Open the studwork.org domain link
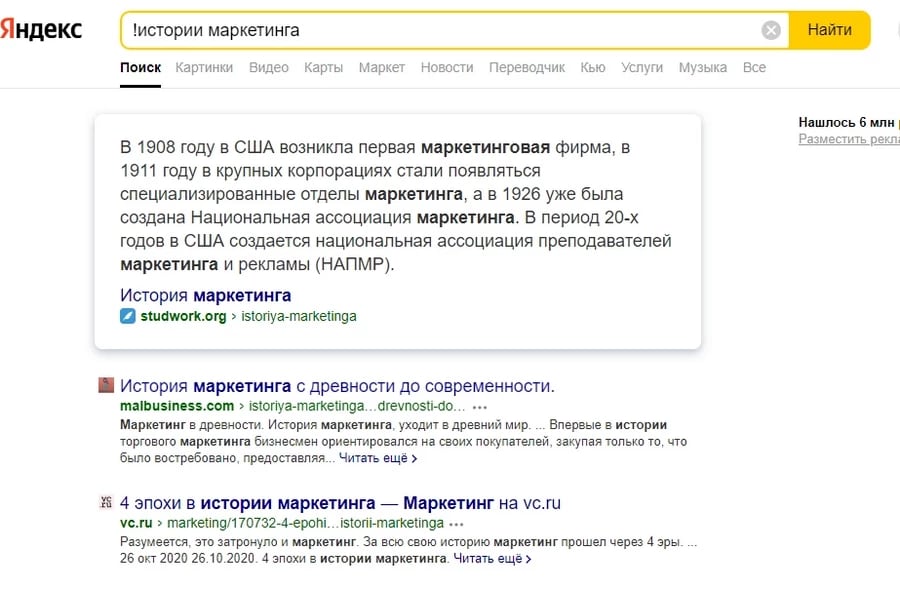Image resolution: width=900 pixels, height=589 pixels. click(x=183, y=316)
